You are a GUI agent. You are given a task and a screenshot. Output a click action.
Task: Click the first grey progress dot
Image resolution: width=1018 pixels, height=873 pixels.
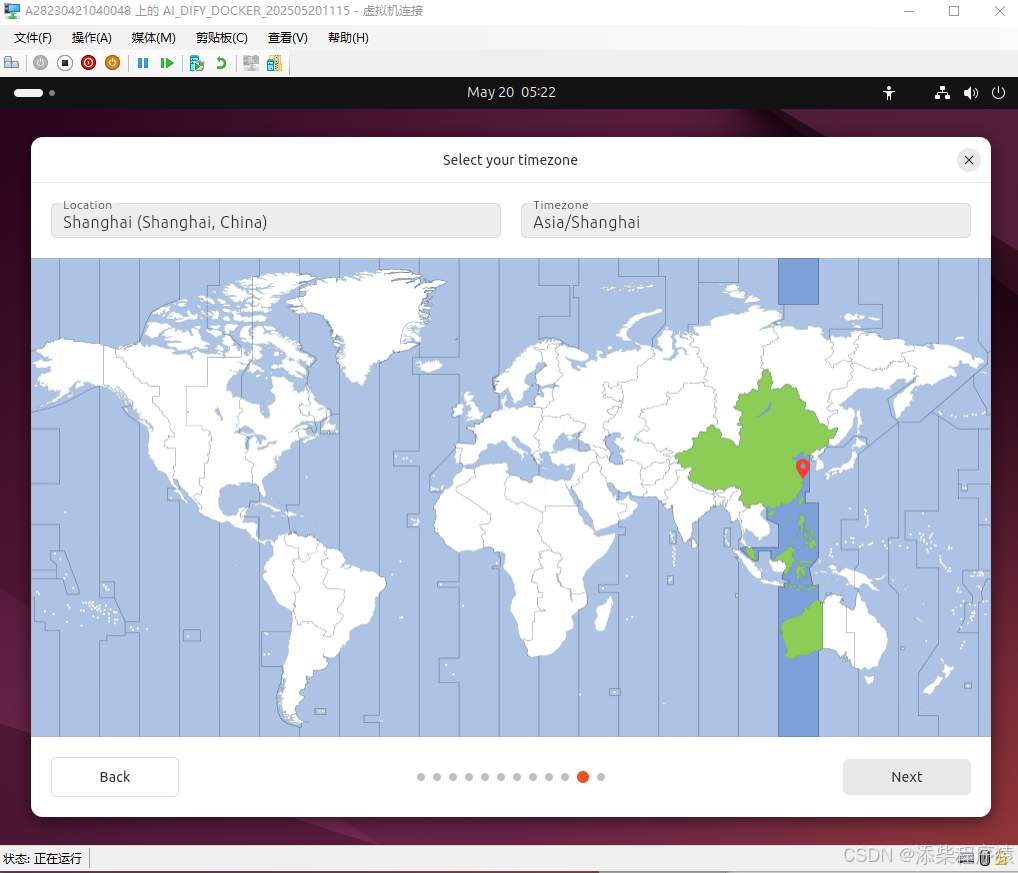coord(421,777)
